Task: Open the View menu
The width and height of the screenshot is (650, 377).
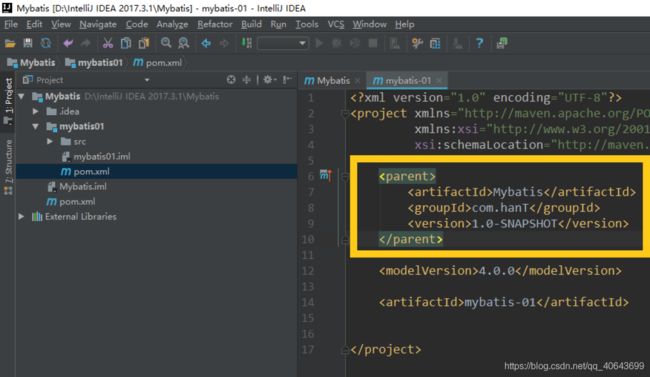Action: (61, 24)
